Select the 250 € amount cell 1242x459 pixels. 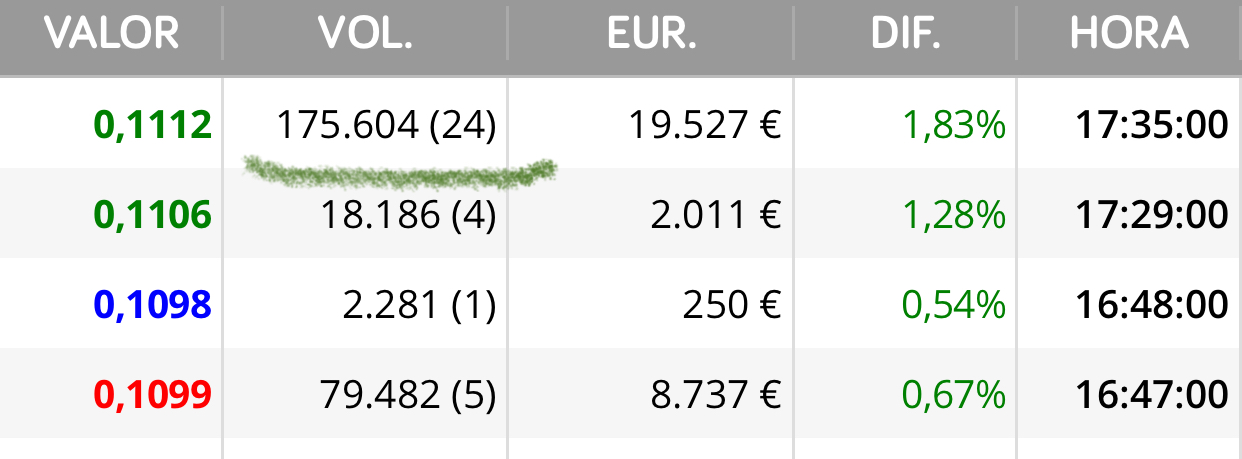pos(733,304)
